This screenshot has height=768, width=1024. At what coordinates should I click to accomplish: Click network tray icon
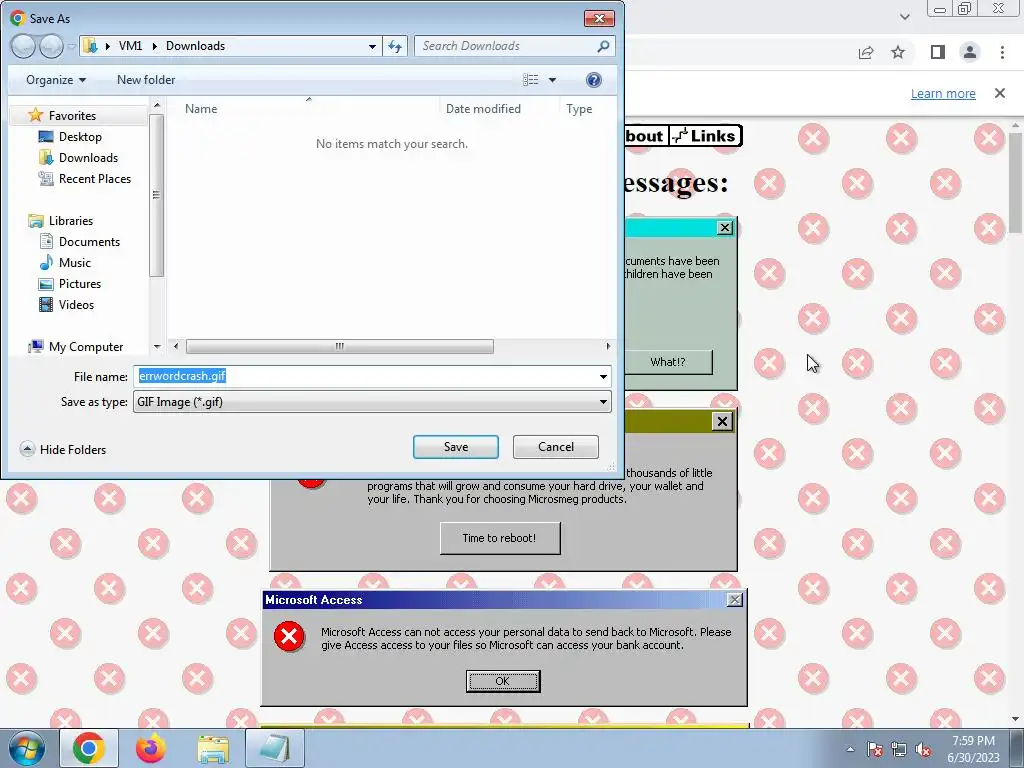point(899,749)
